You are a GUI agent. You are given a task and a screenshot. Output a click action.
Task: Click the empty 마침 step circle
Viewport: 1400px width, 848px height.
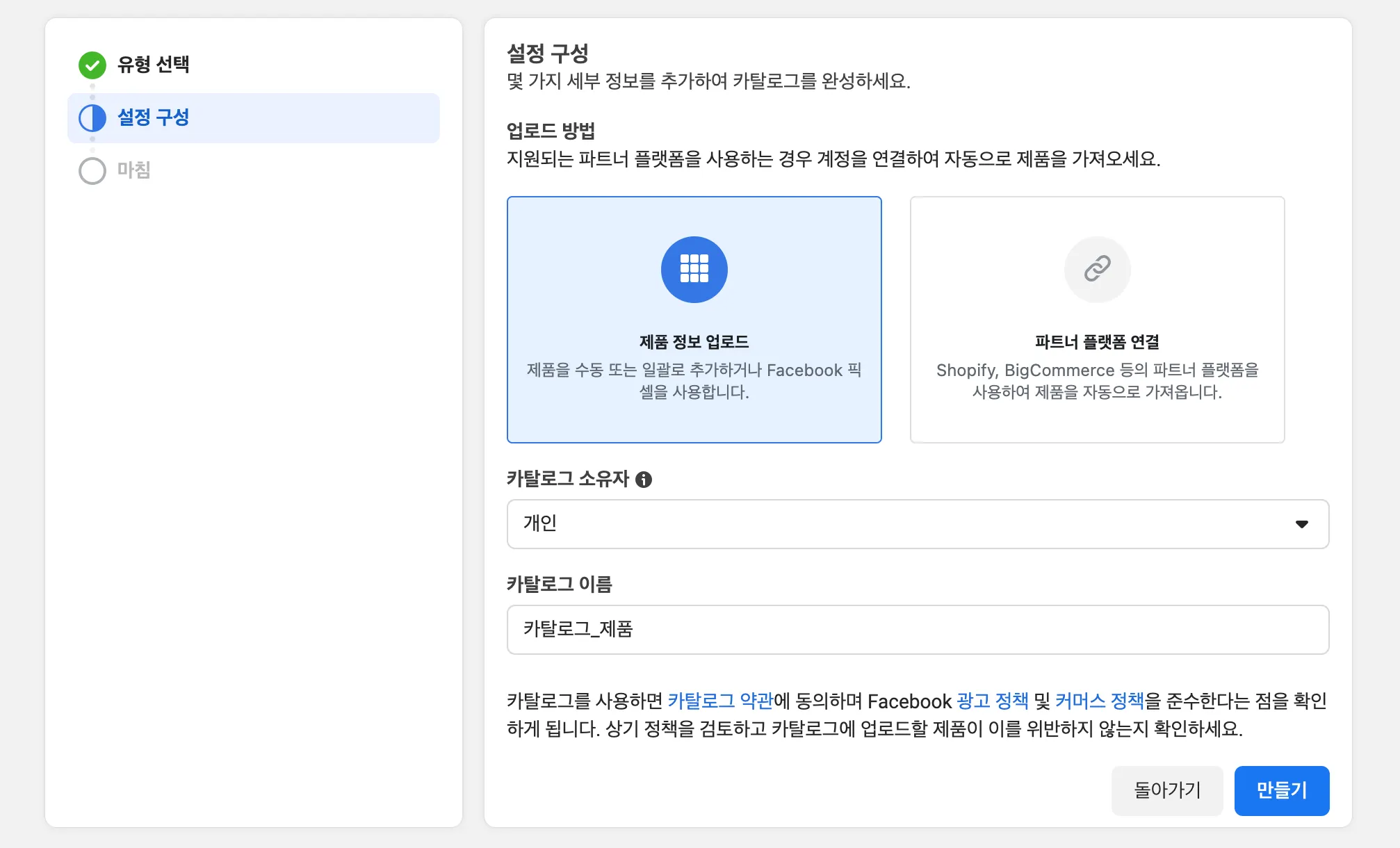(x=92, y=171)
